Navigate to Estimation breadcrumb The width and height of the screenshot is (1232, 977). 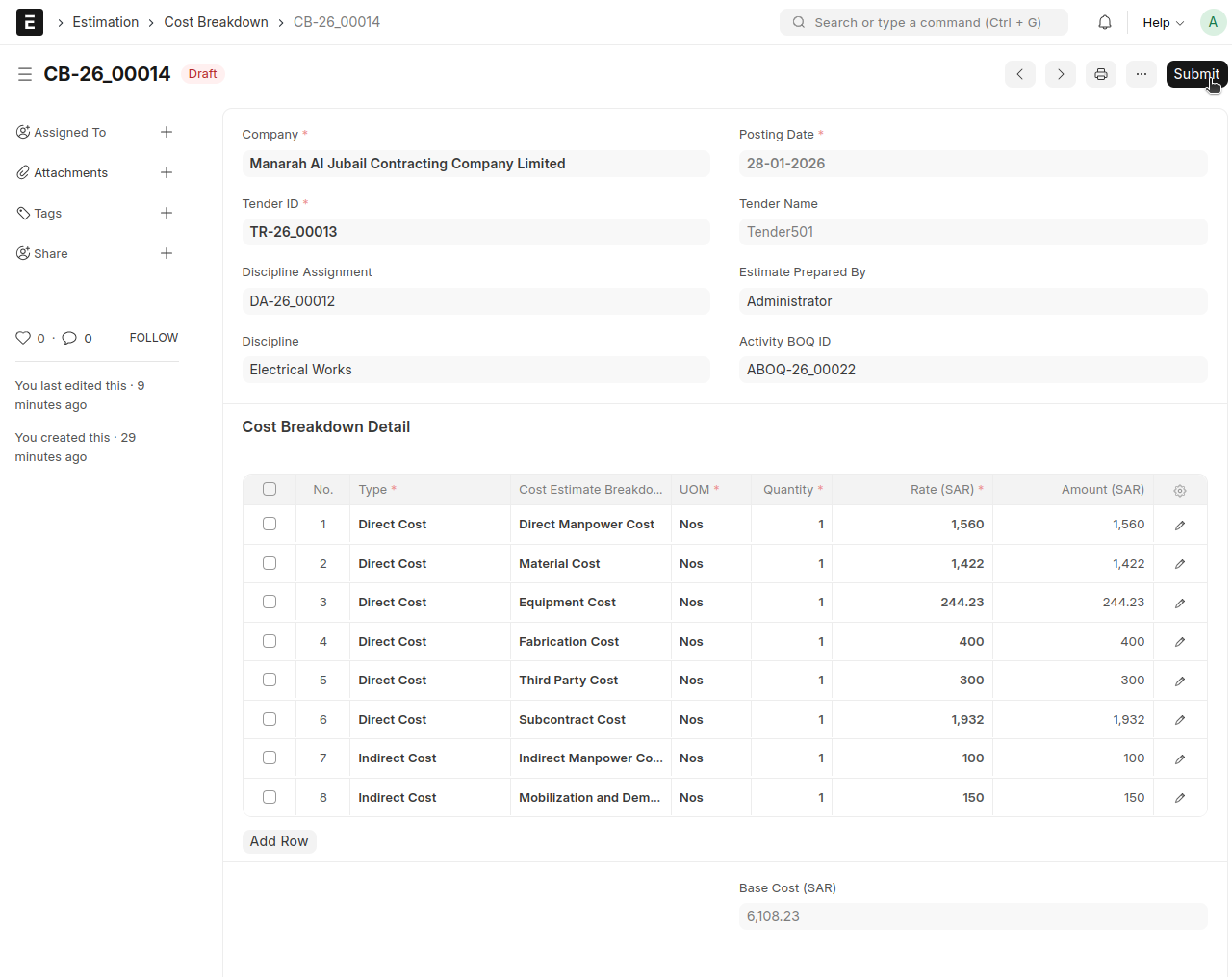(106, 22)
